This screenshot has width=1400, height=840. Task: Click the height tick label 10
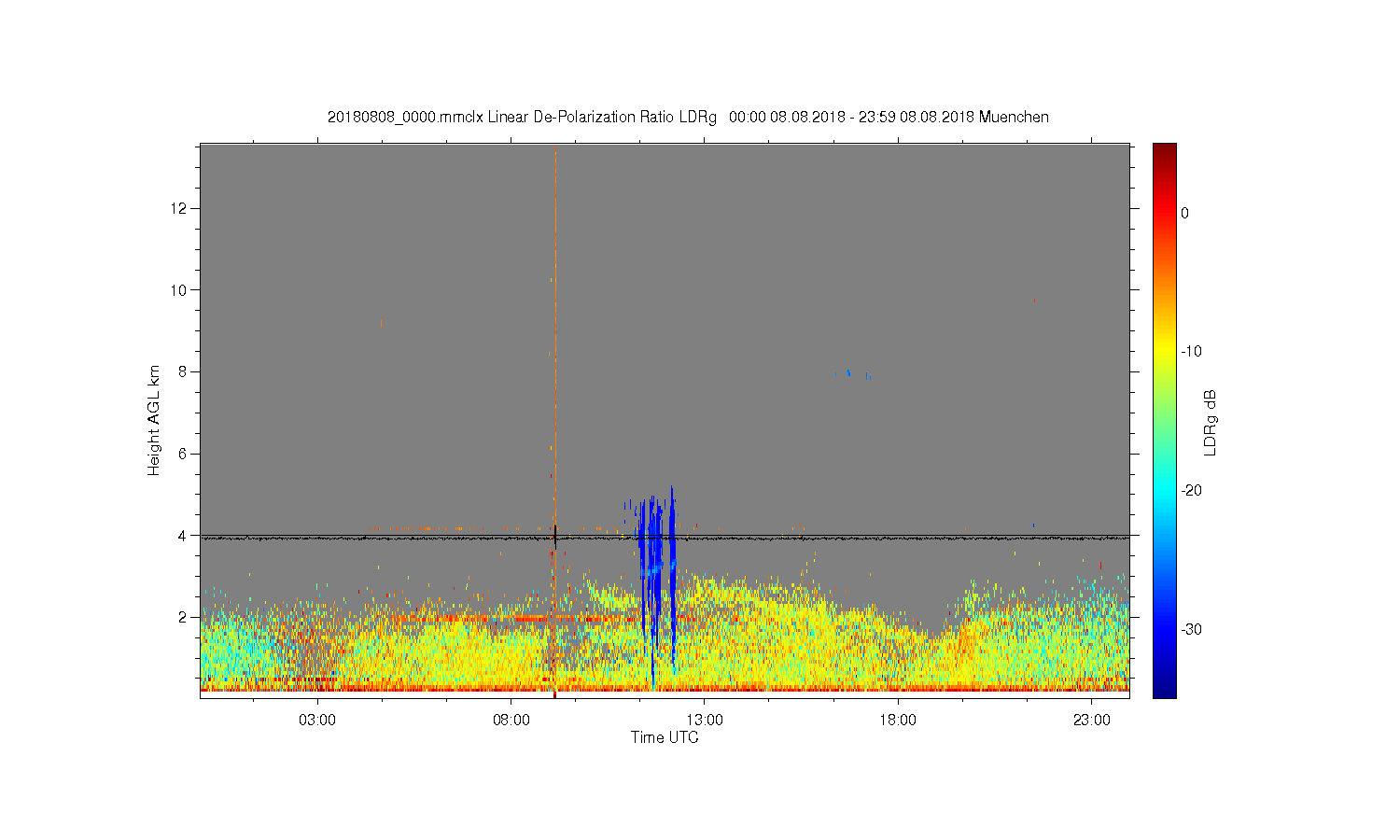(178, 289)
